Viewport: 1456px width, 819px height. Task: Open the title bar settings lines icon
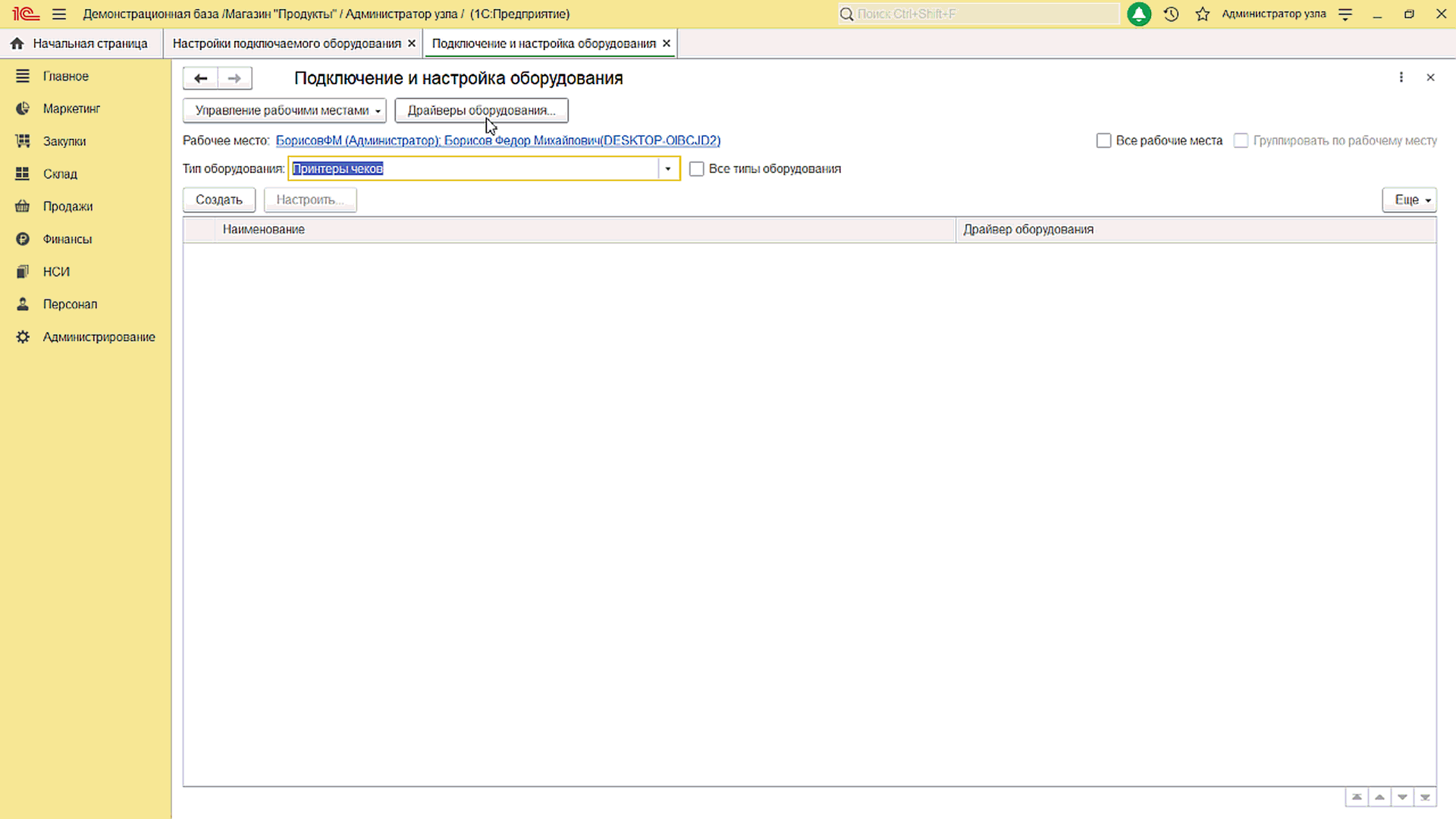[x=1345, y=14]
